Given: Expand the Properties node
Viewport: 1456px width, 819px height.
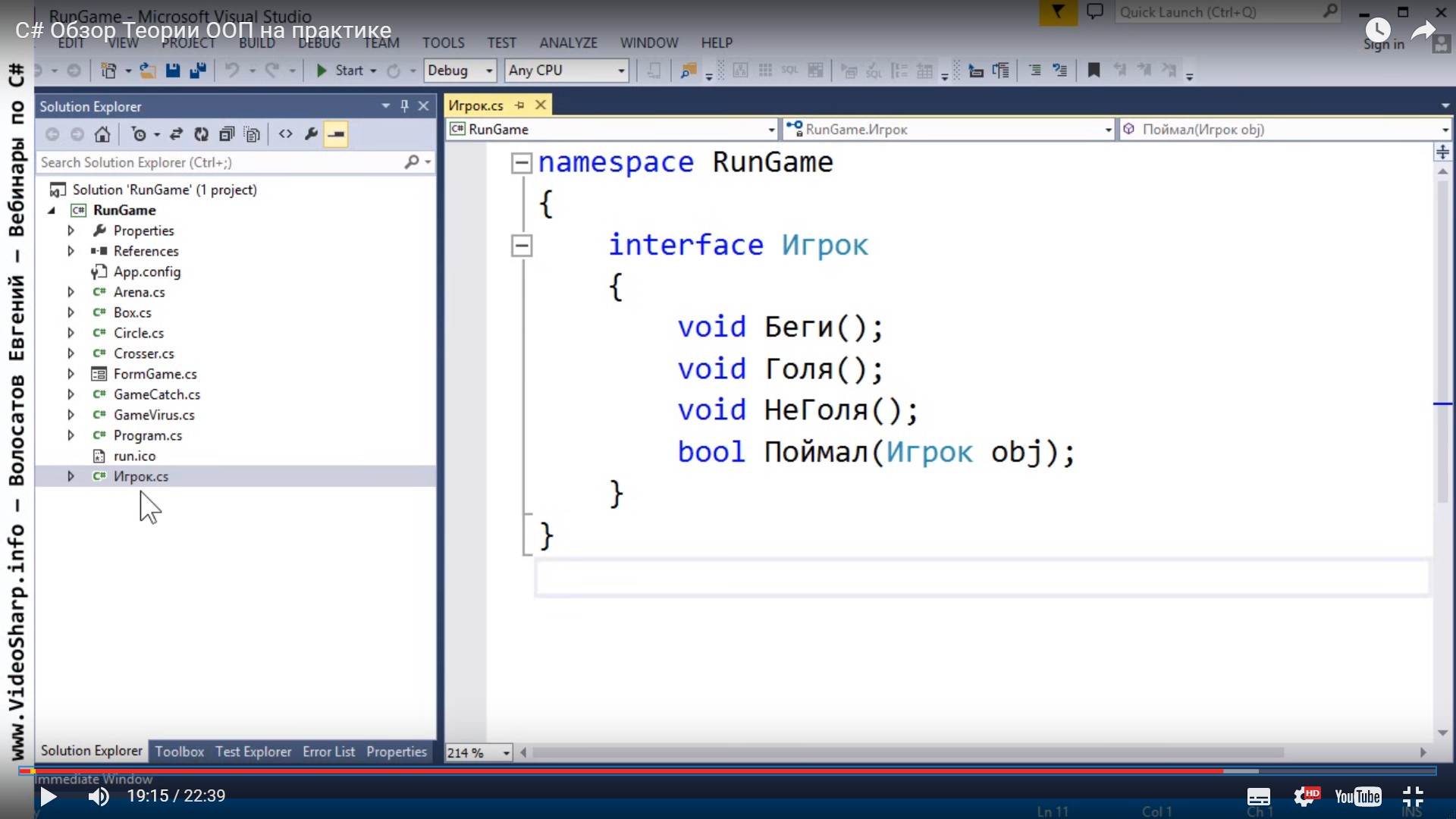Looking at the screenshot, I should click(x=71, y=231).
